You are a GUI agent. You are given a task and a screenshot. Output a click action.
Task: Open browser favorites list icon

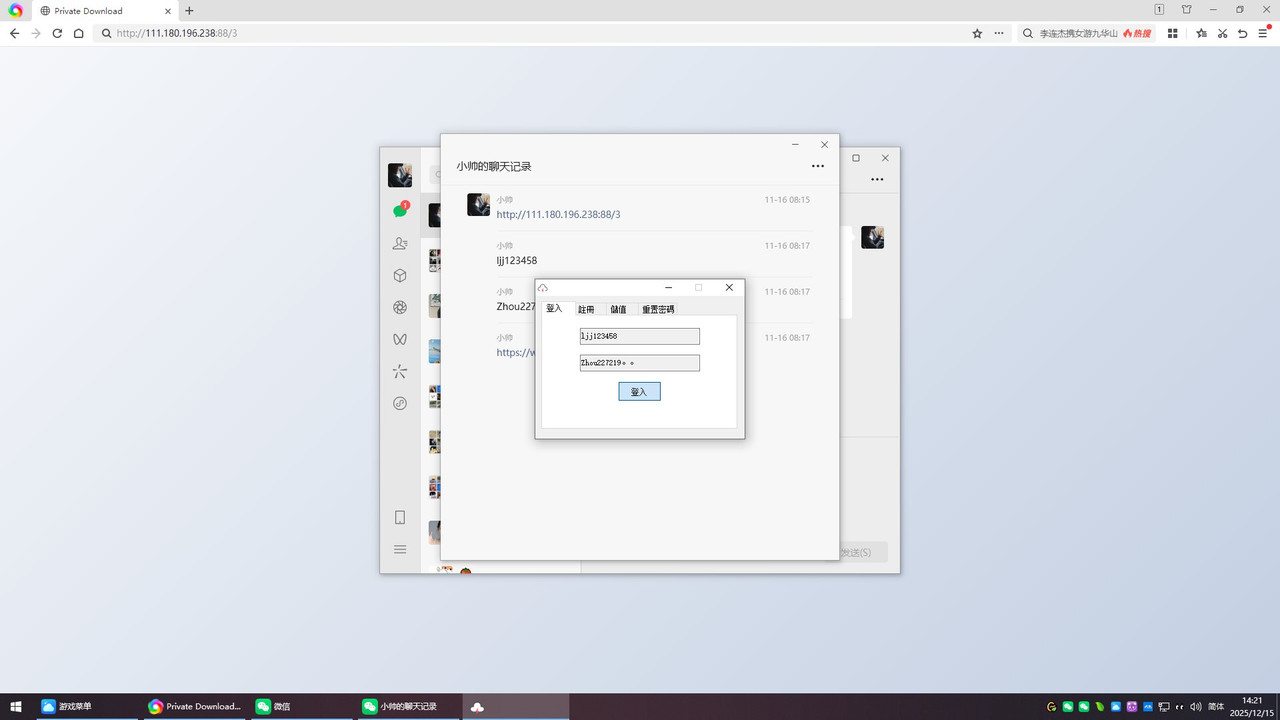point(1202,33)
